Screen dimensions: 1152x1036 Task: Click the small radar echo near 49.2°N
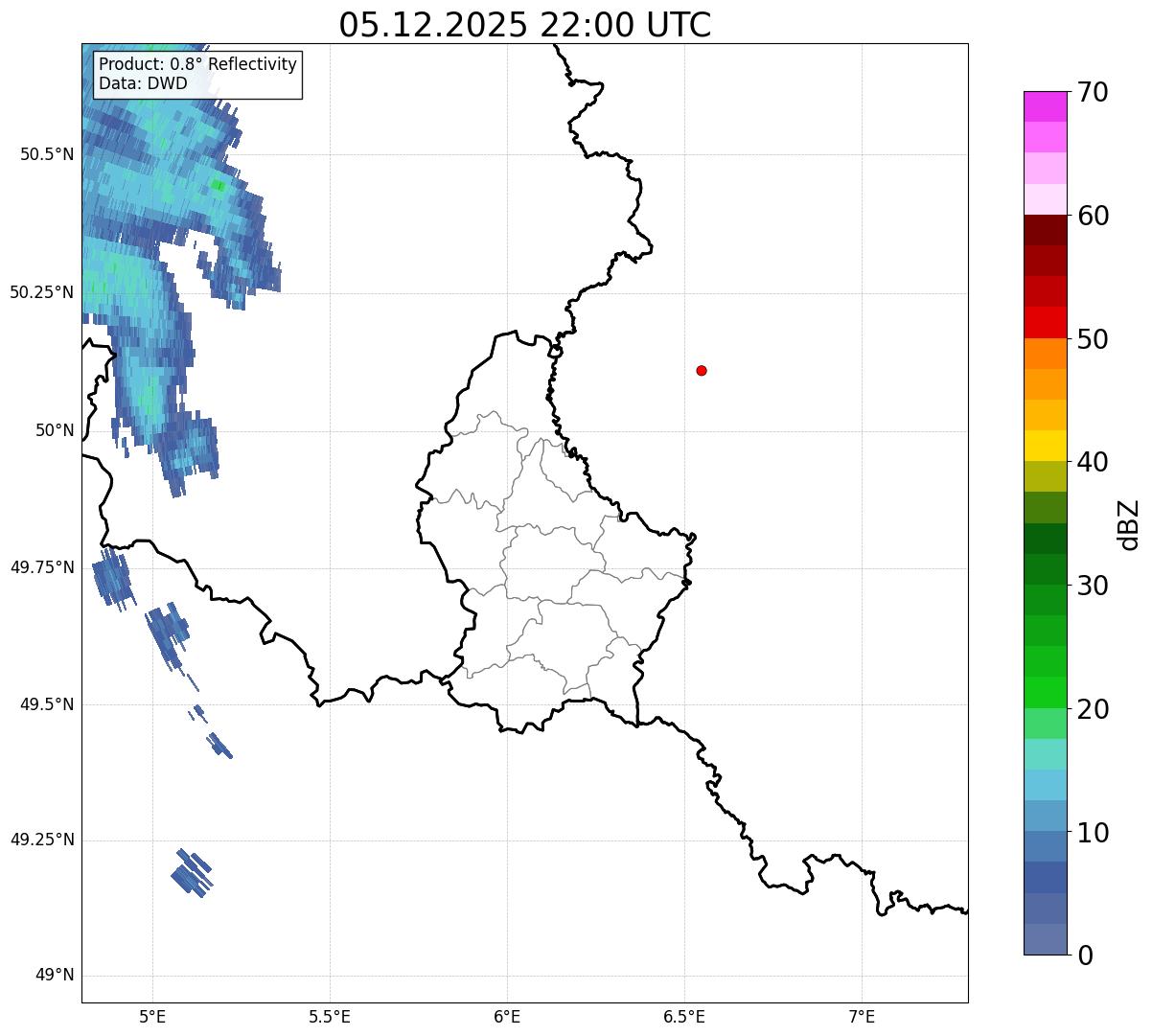(x=192, y=873)
